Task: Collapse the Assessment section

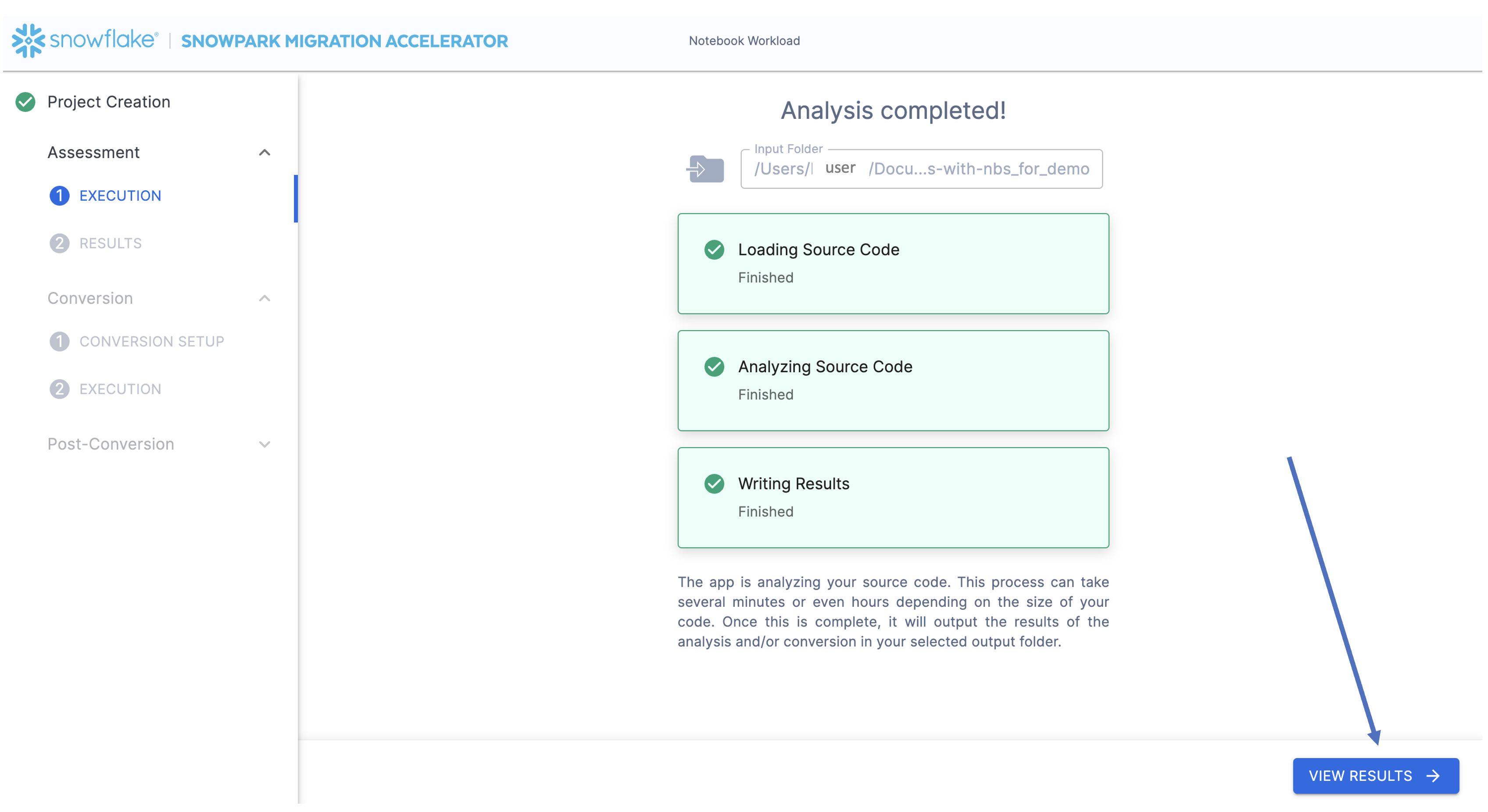Action: tap(265, 153)
